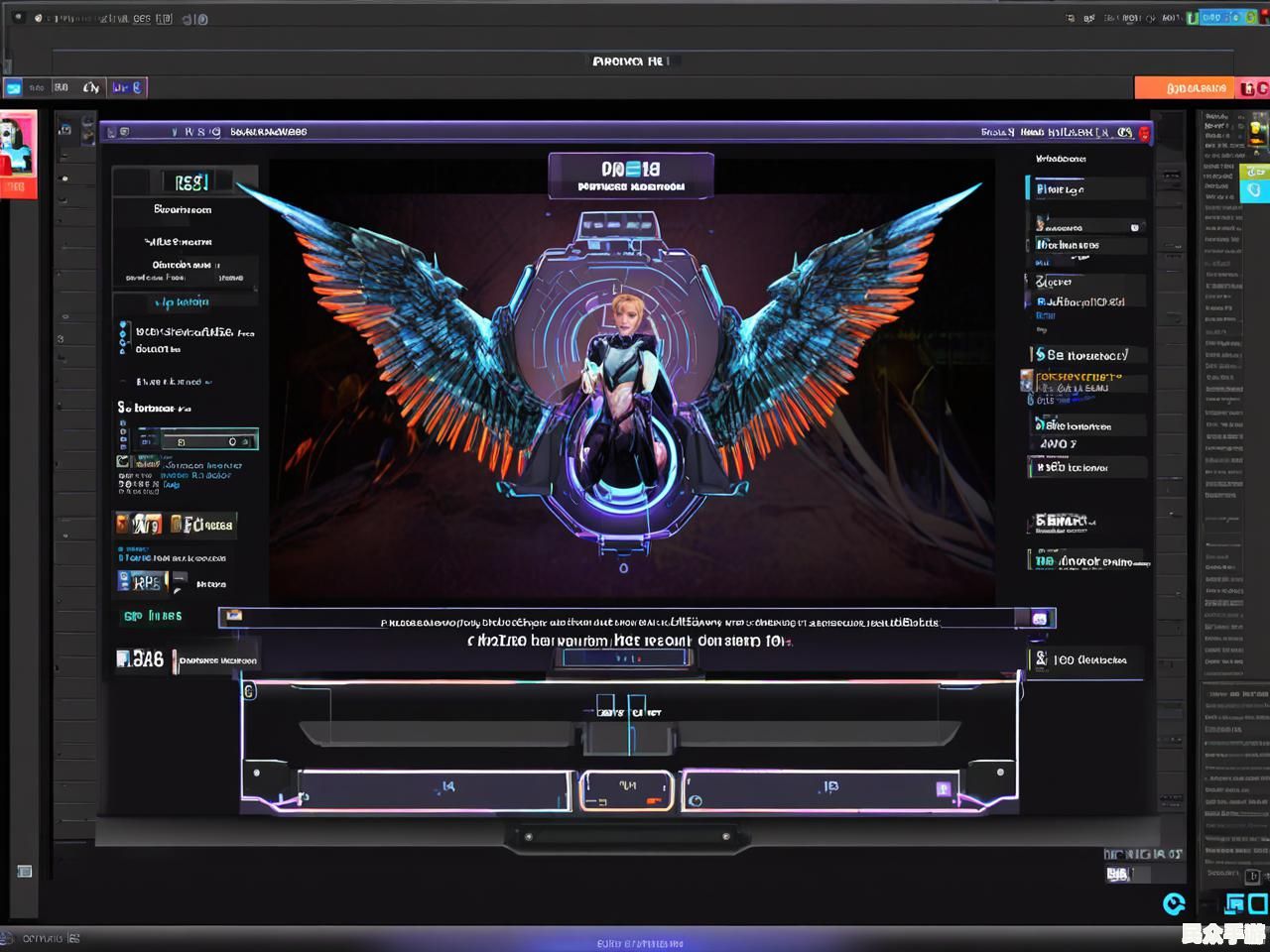Click the red icon at the inner window's title bar end
The width and height of the screenshot is (1270, 952).
tap(1144, 132)
